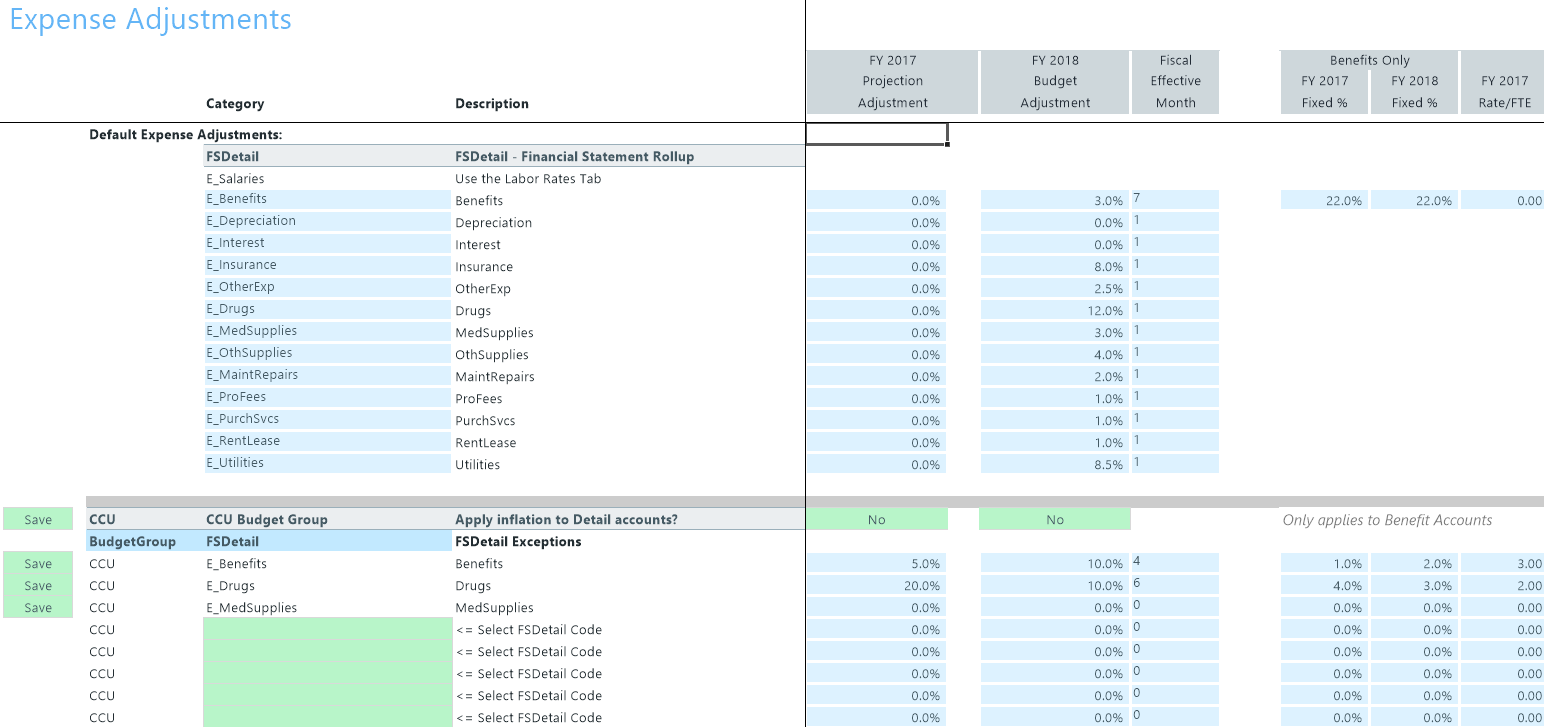Click 'Only applies to Benefit Accounts' note
Image resolution: width=1544 pixels, height=727 pixels.
pyautogui.click(x=1387, y=519)
